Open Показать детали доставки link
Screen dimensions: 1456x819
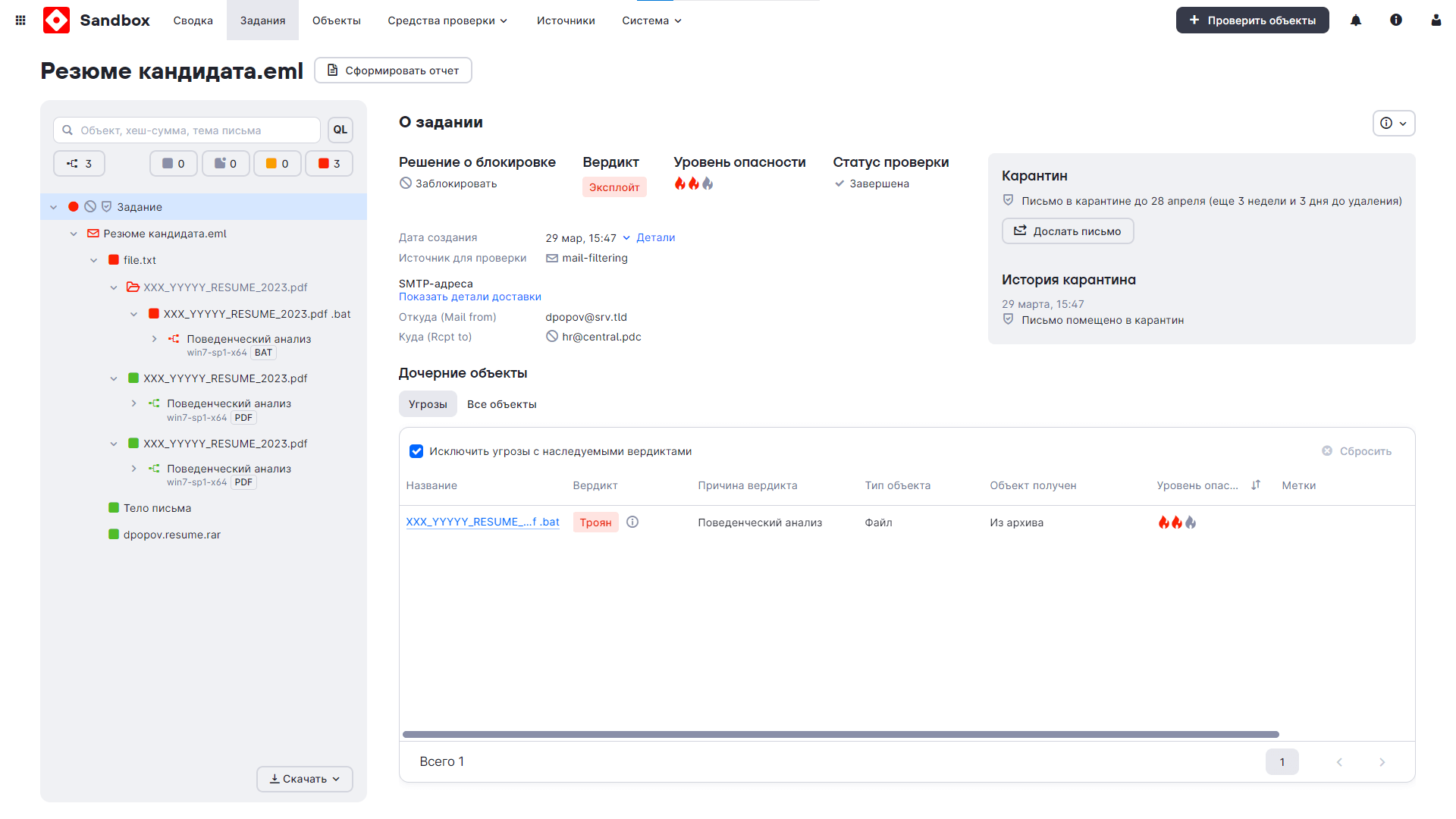coord(469,297)
